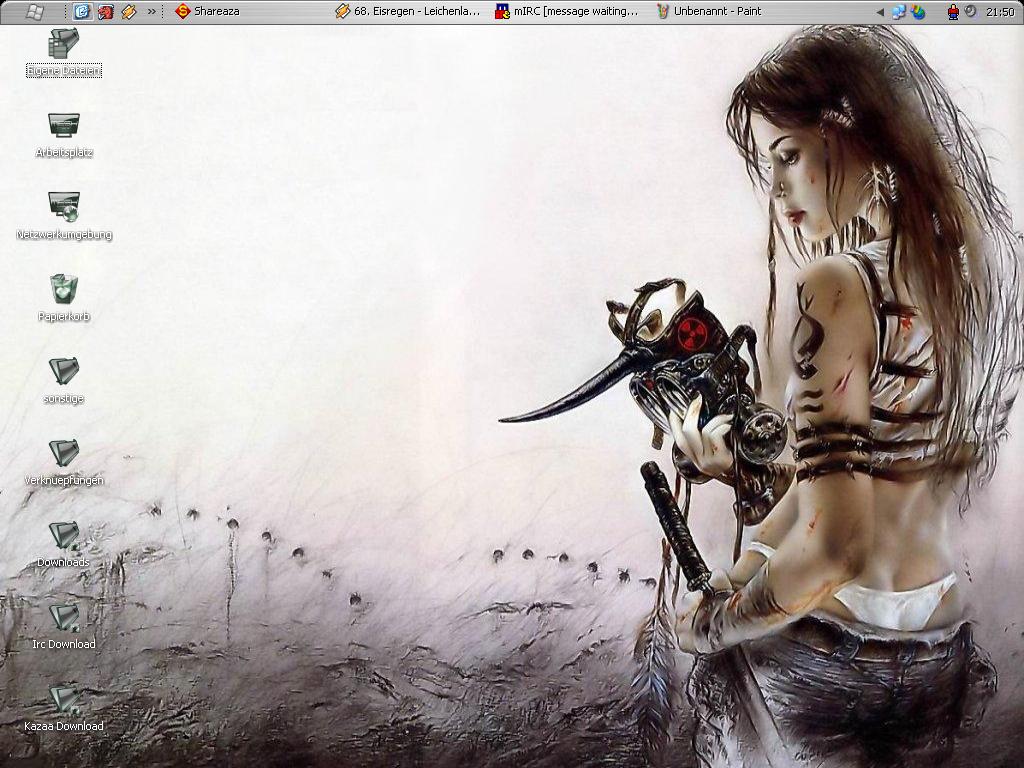Open the Arbeitsplatz desktop icon
1024x768 pixels.
(x=64, y=126)
